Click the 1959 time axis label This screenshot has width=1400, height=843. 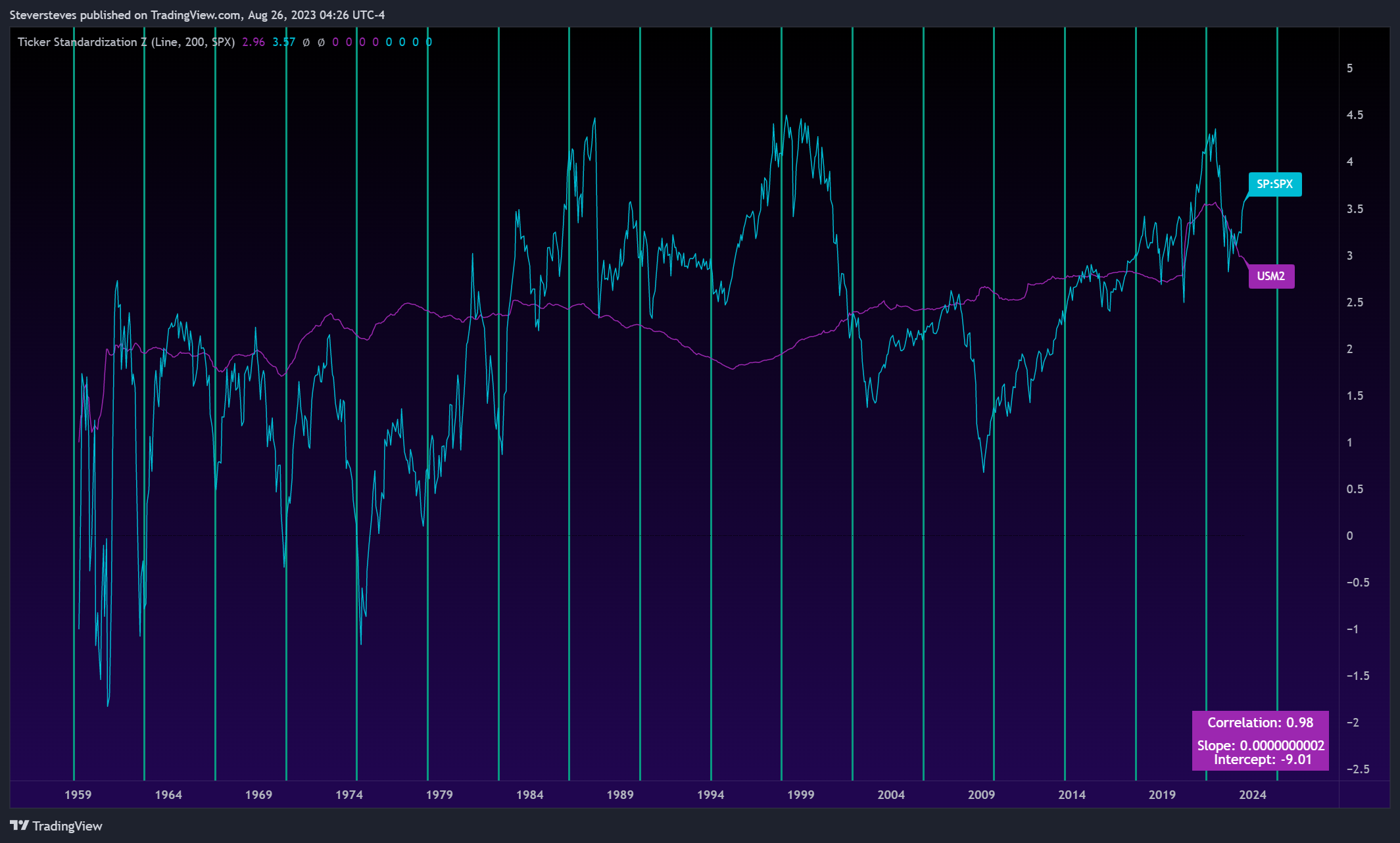coord(78,794)
